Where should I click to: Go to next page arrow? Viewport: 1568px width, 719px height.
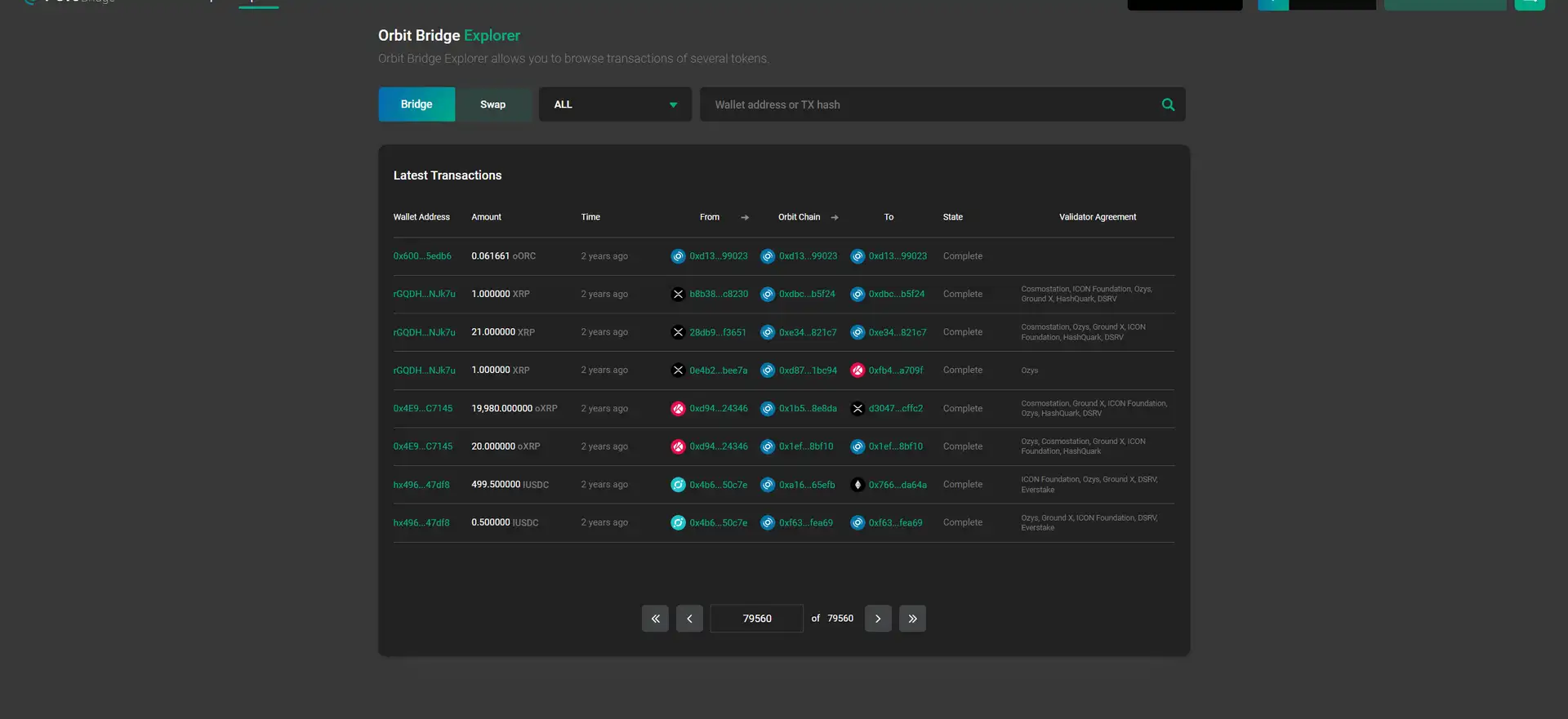[878, 619]
